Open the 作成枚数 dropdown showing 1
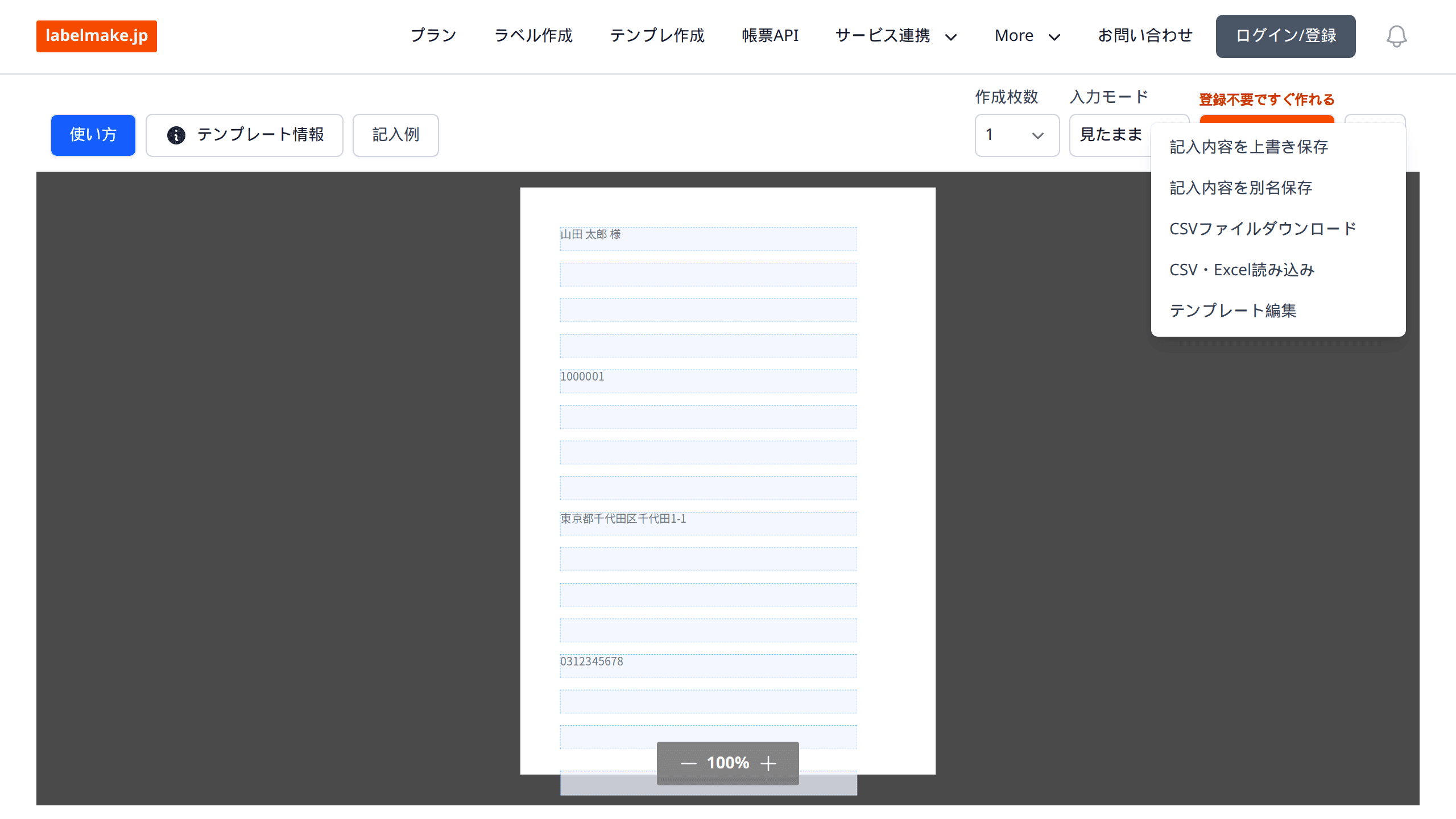This screenshot has width=1456, height=819. [x=1017, y=135]
